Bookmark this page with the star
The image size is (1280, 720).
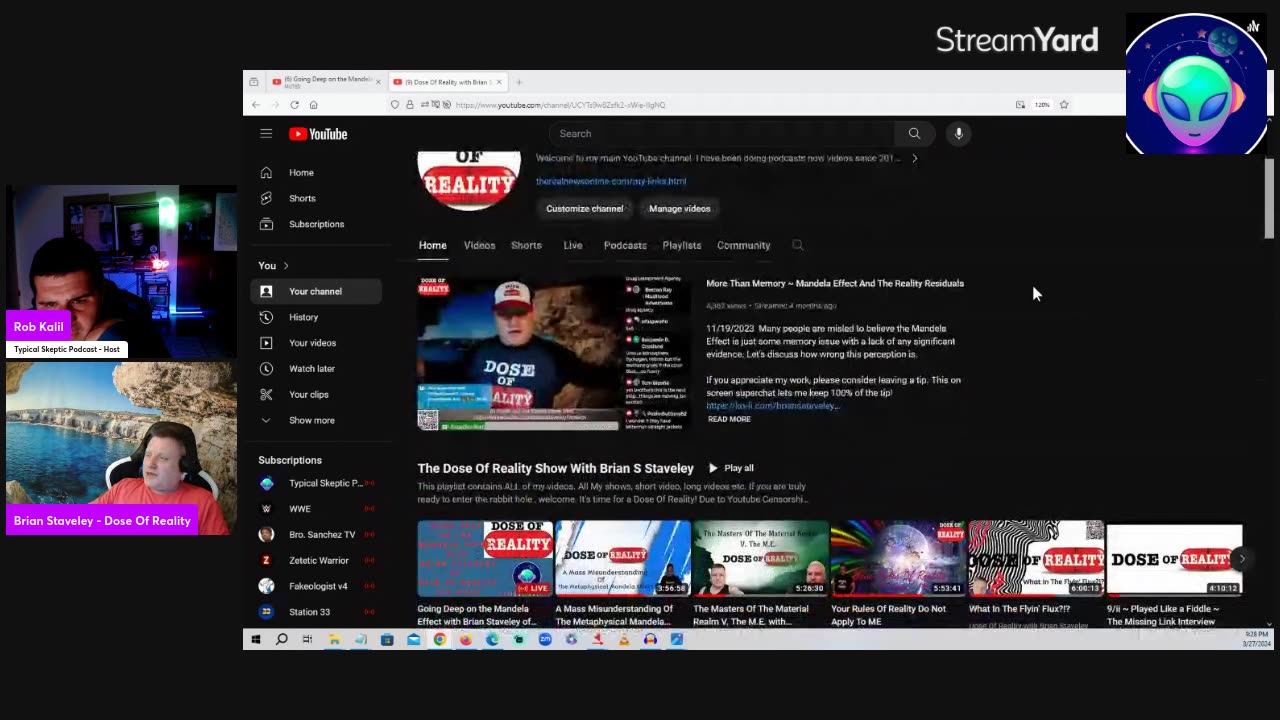click(1064, 104)
